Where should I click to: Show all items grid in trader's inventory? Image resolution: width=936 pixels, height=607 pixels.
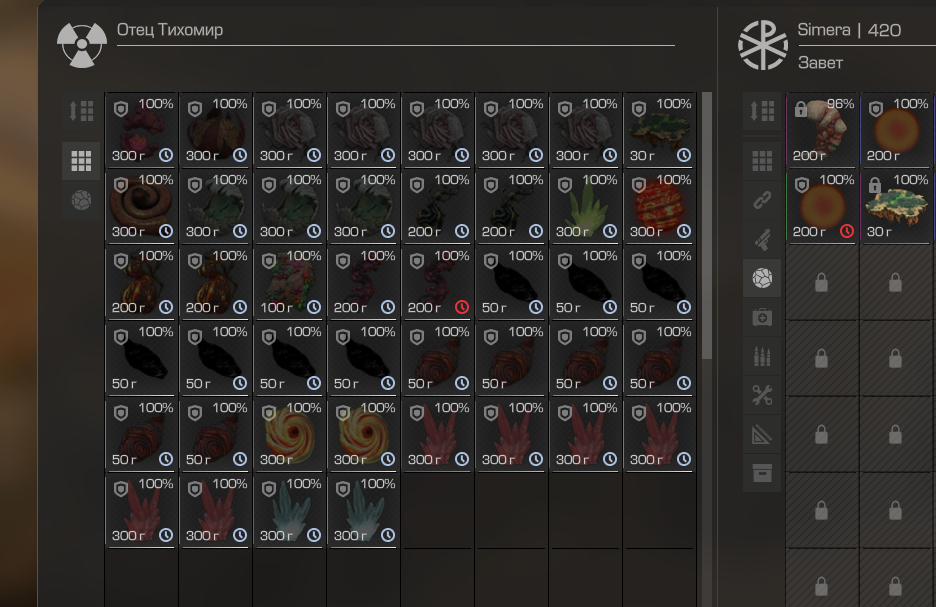tap(81, 161)
